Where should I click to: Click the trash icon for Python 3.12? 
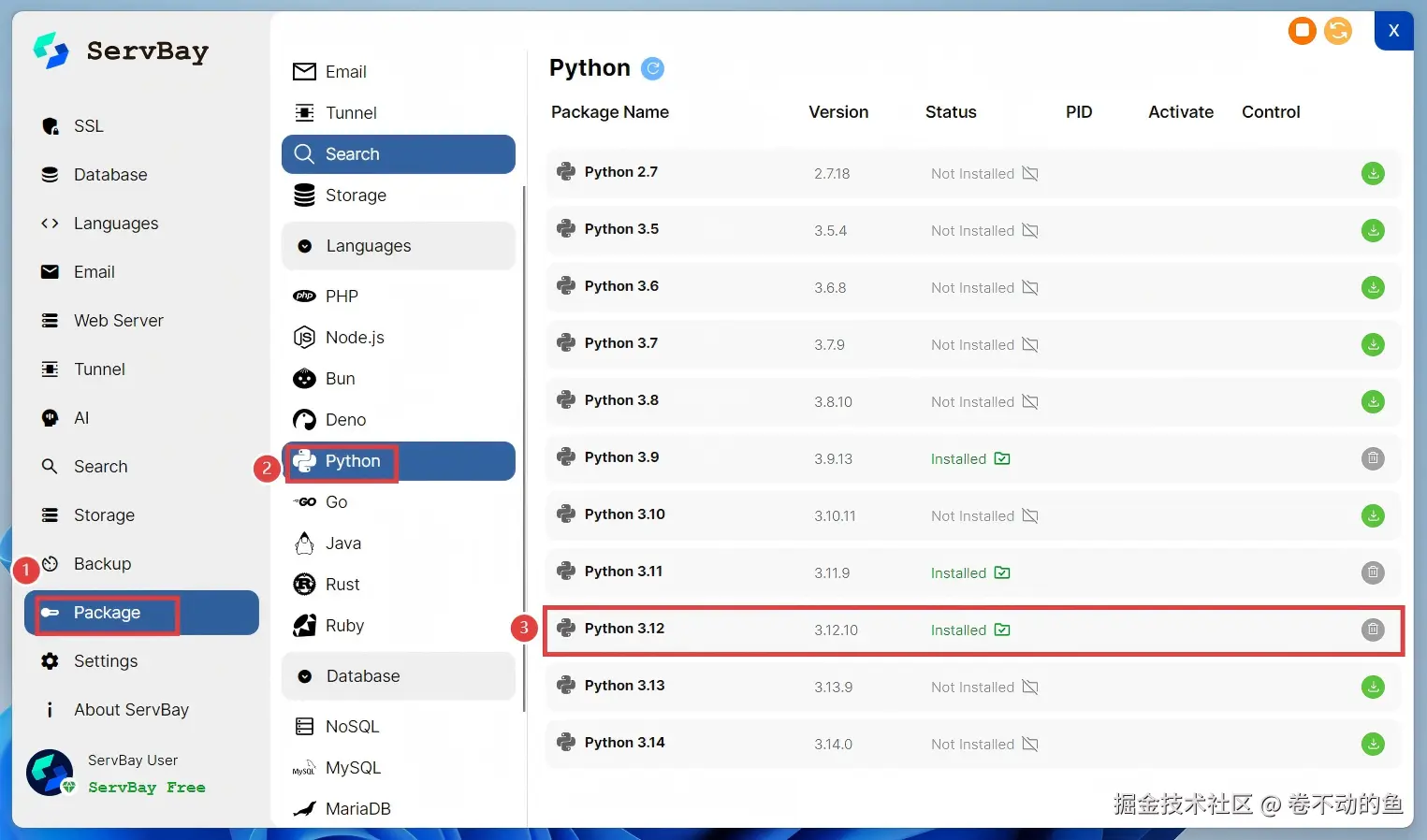click(1373, 630)
